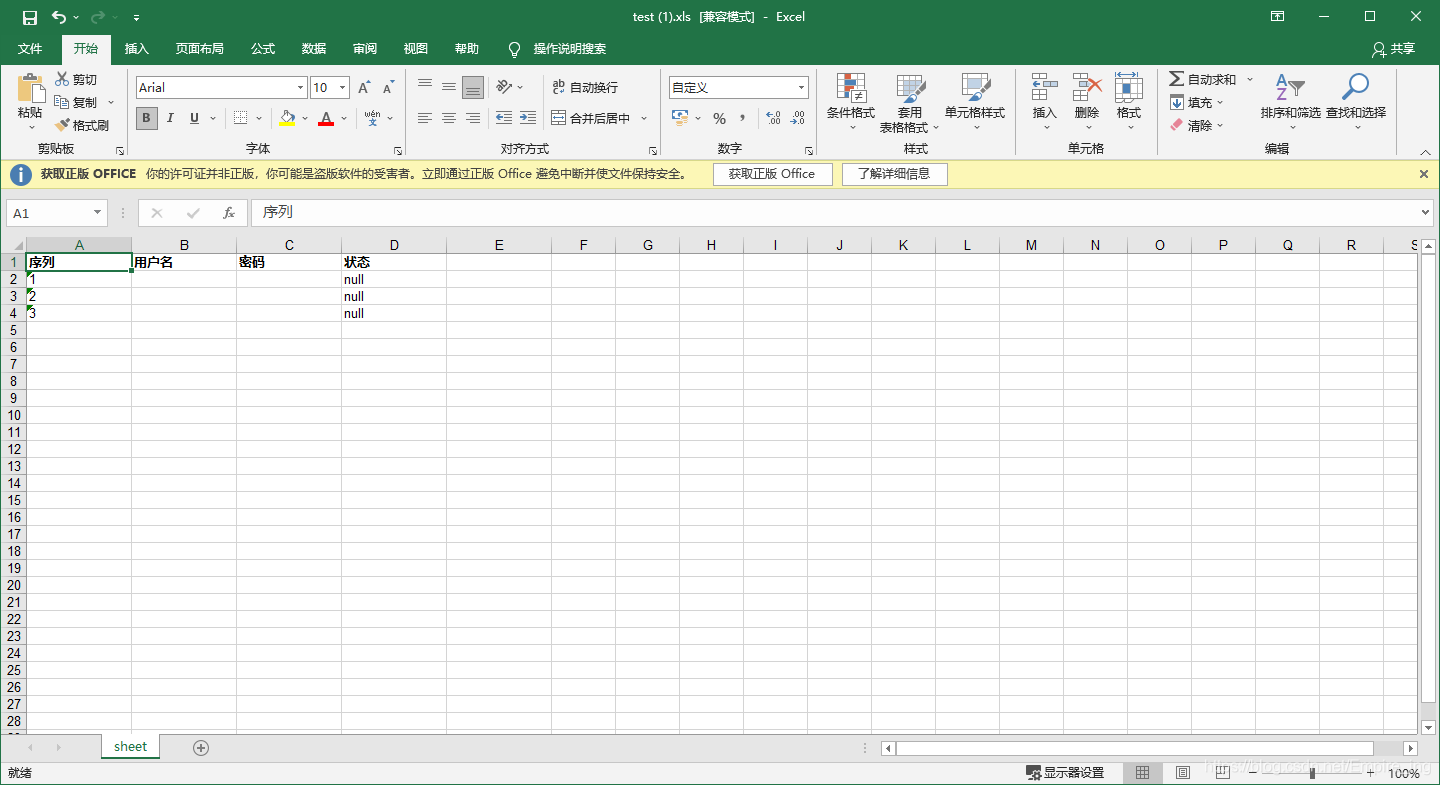Open the fill color dropdown arrow

point(304,118)
